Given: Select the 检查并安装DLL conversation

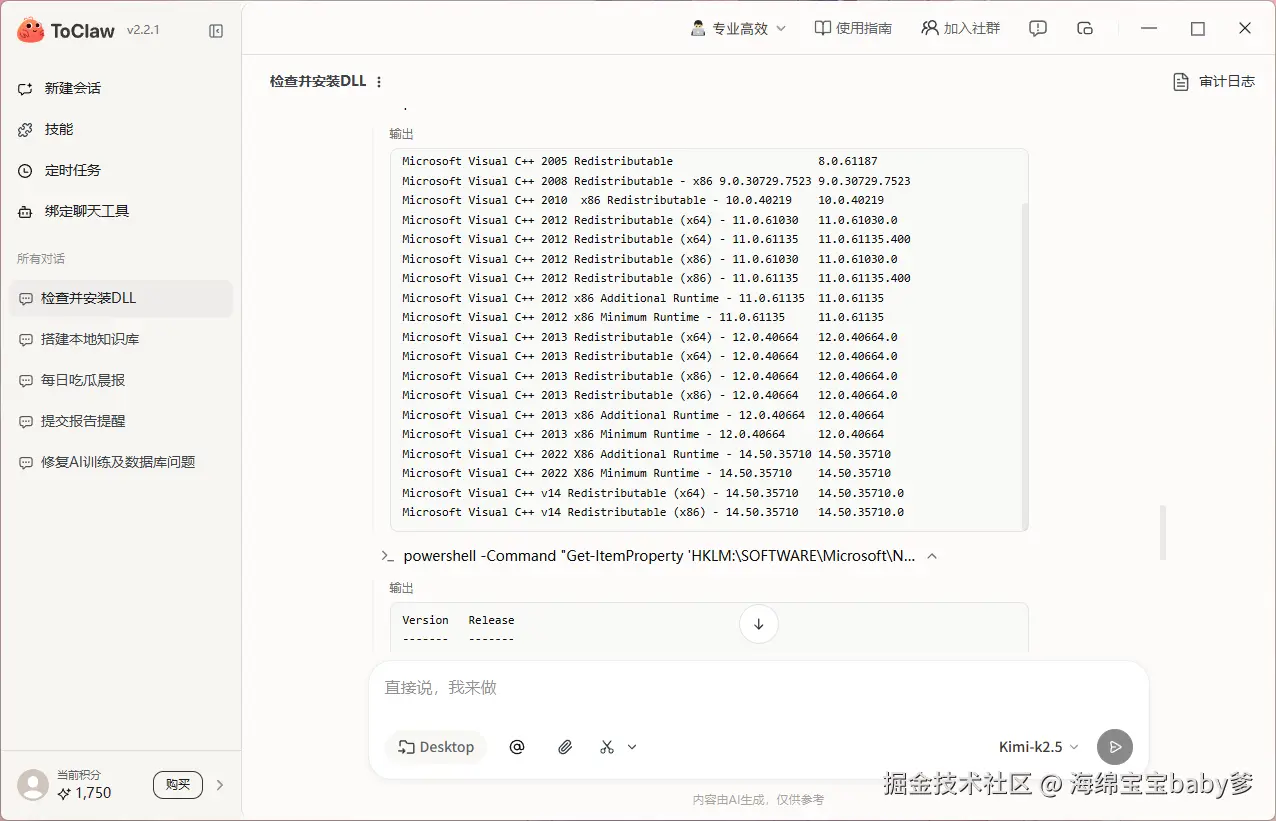Looking at the screenshot, I should tap(121, 298).
